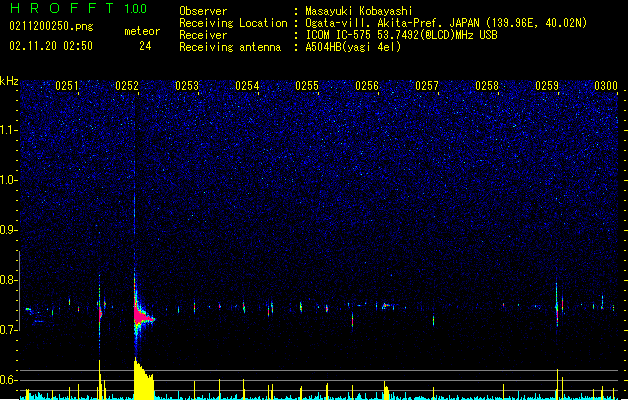Click the 0259 time marker
Viewport: 629px width, 400px height.
pyautogui.click(x=547, y=86)
